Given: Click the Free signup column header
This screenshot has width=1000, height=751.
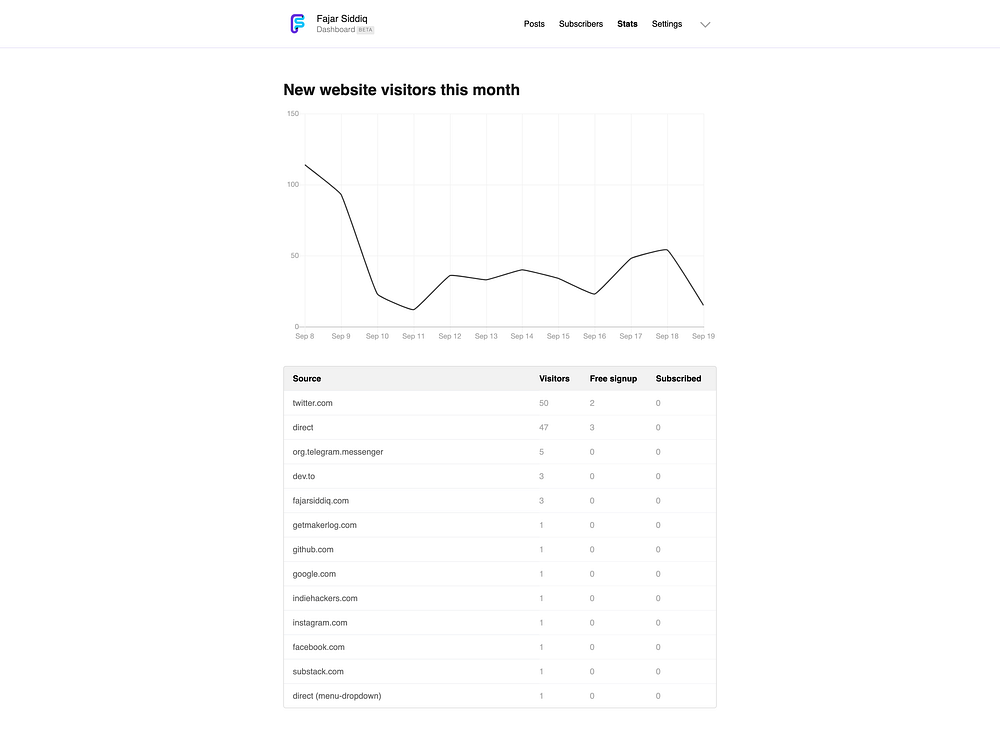Looking at the screenshot, I should tap(613, 379).
